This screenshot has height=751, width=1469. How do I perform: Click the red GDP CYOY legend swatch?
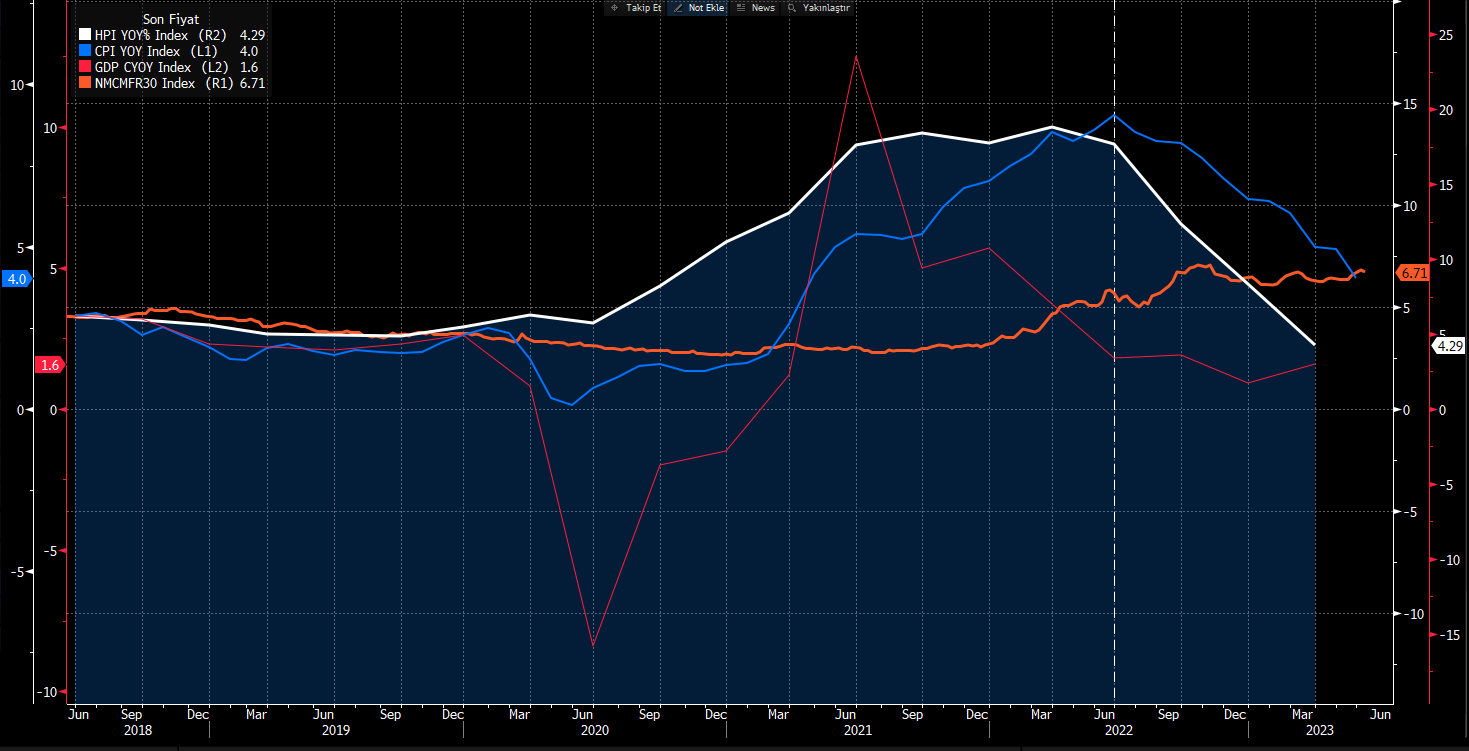pyautogui.click(x=85, y=67)
